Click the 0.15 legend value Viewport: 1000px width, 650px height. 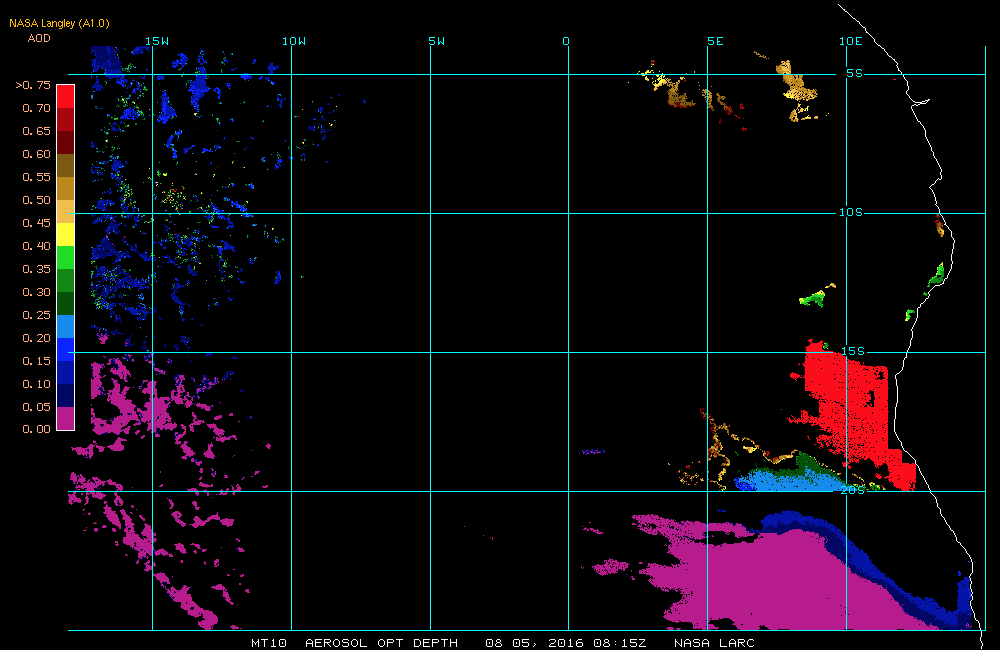(x=36, y=361)
